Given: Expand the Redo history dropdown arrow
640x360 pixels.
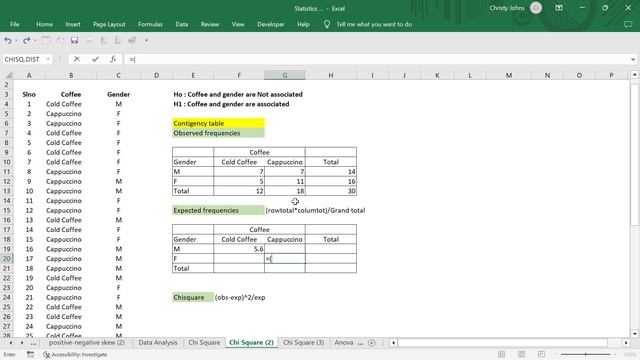Looking at the screenshot, I should point(35,40).
